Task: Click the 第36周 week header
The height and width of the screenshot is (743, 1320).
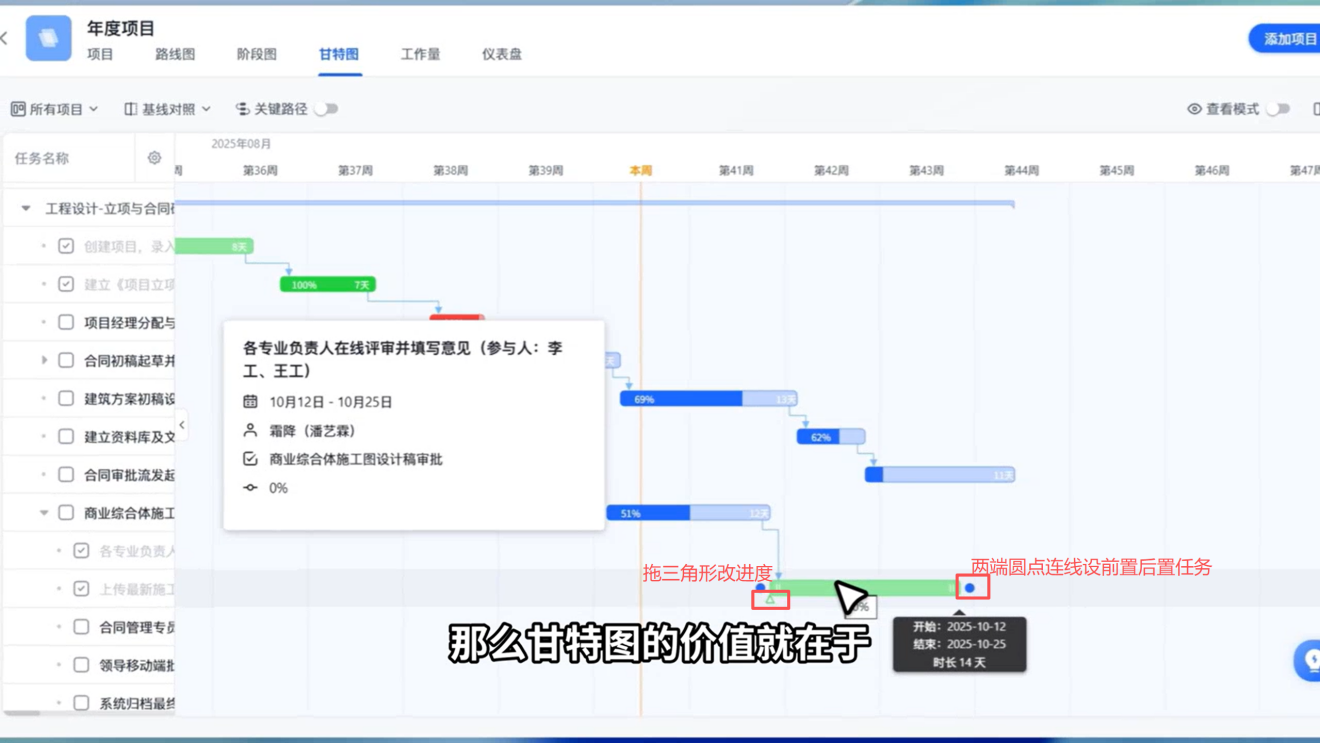Action: (260, 171)
